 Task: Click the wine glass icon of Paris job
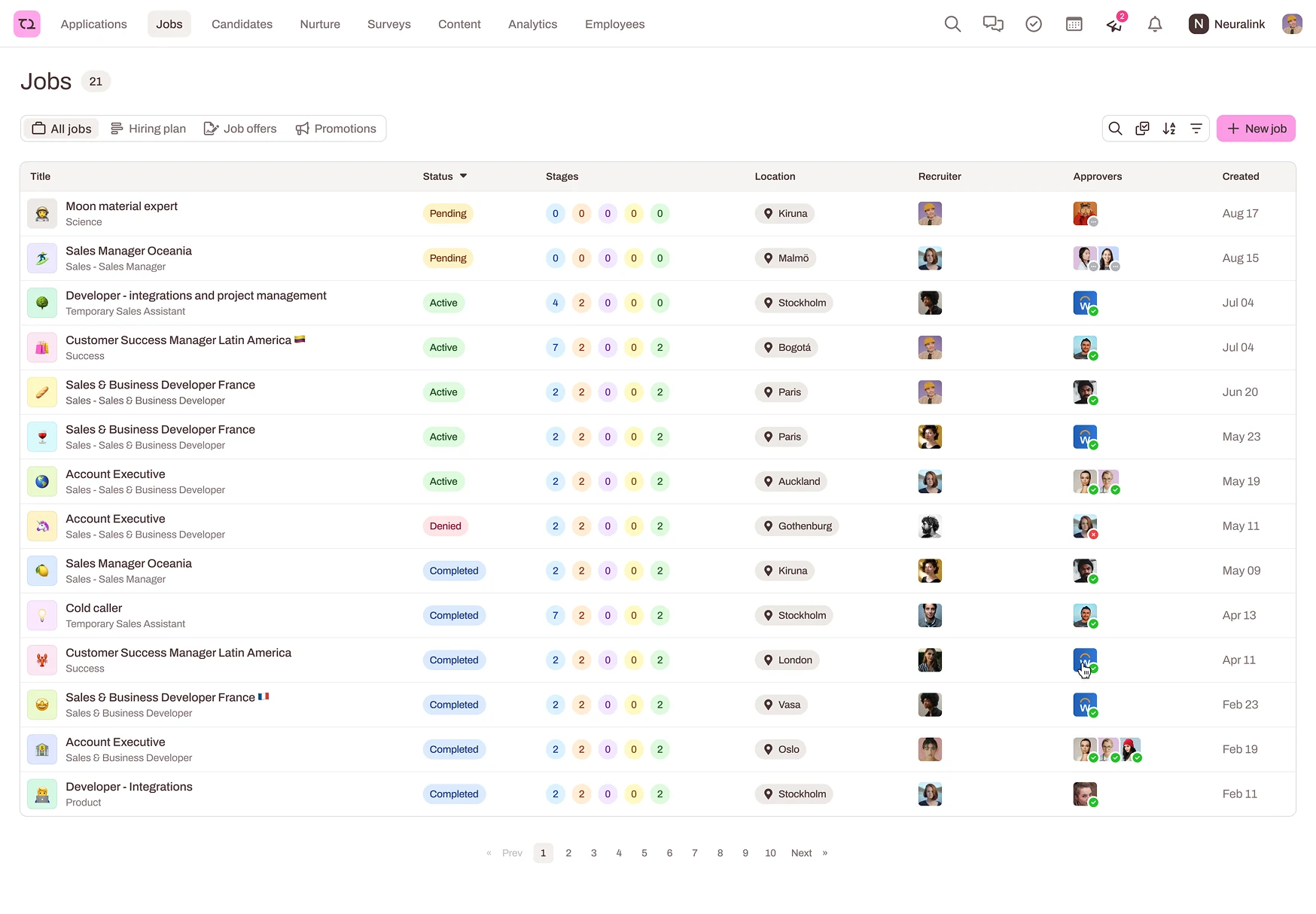pos(42,437)
